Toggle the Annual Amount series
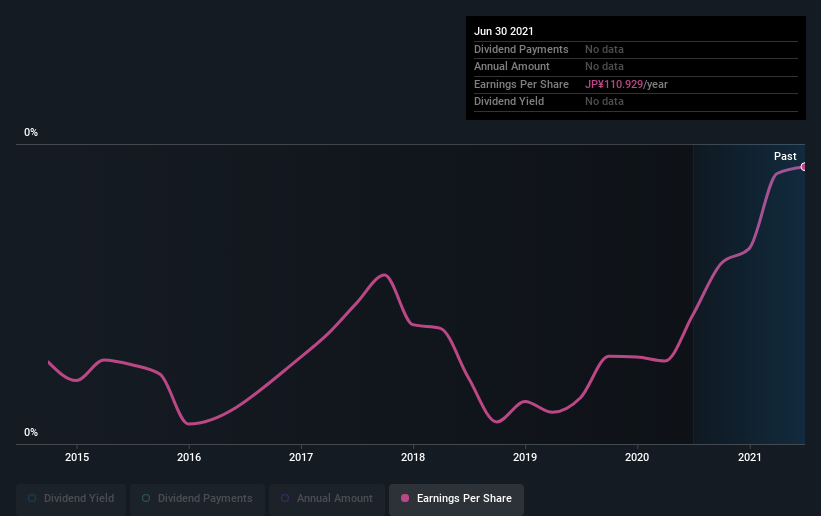 327,498
